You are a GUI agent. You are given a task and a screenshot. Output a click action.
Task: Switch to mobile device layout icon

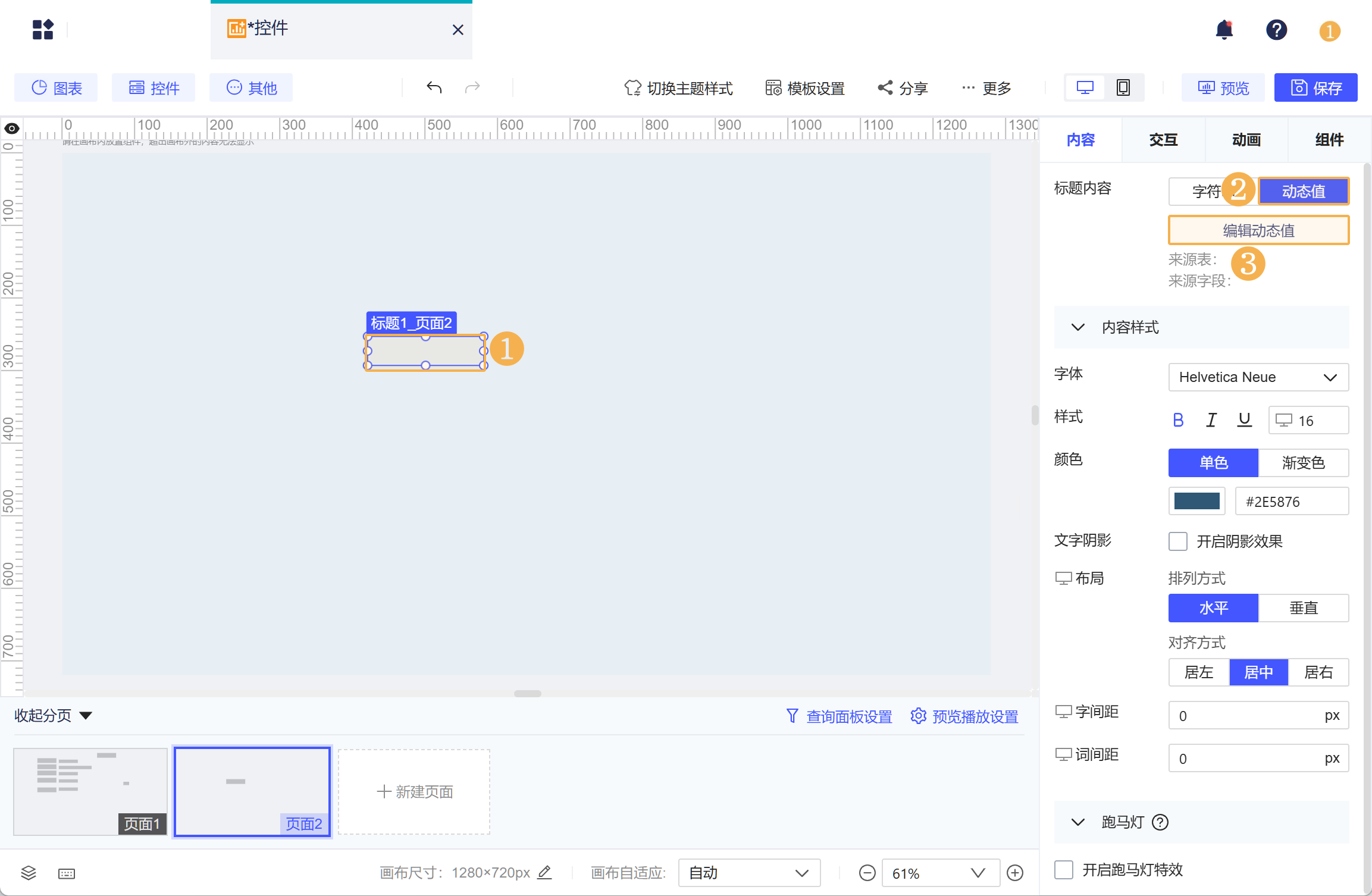pyautogui.click(x=1123, y=87)
